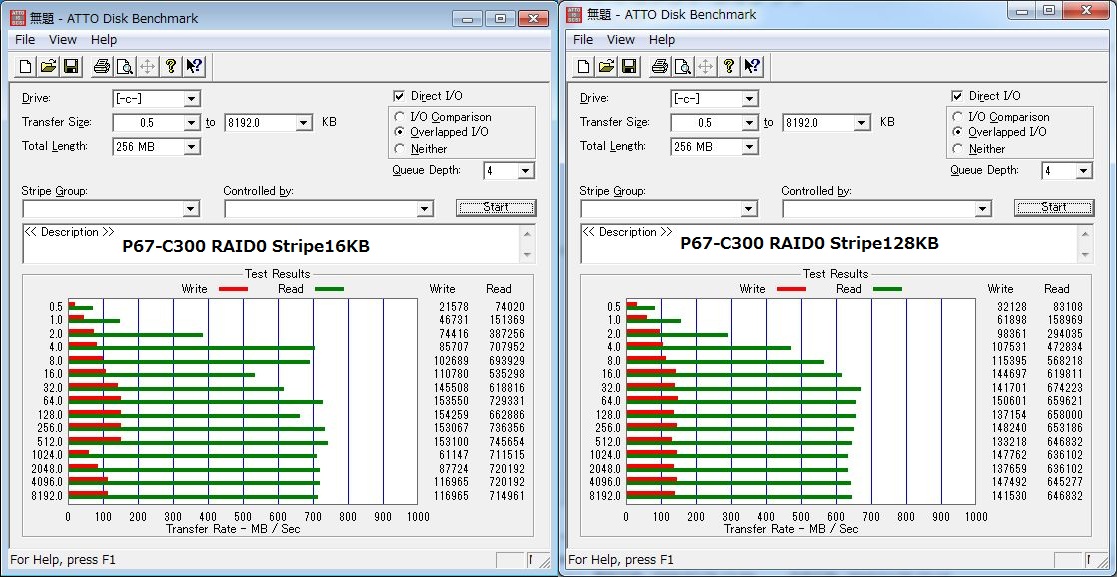
Task: Open Transfer Size 8192.0 dropdown, left window
Action: [x=304, y=123]
